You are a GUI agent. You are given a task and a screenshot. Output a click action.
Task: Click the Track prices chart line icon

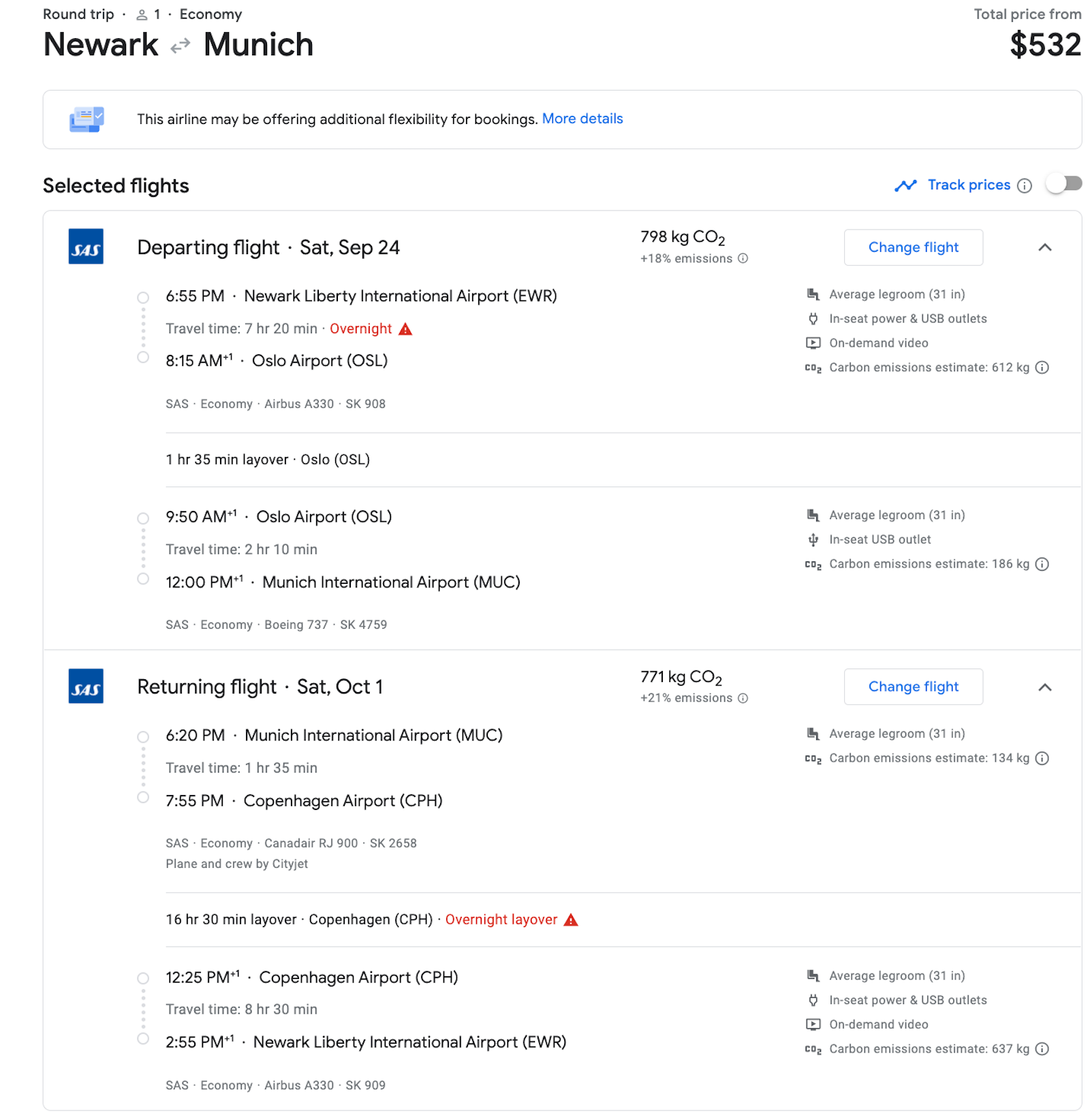click(906, 185)
